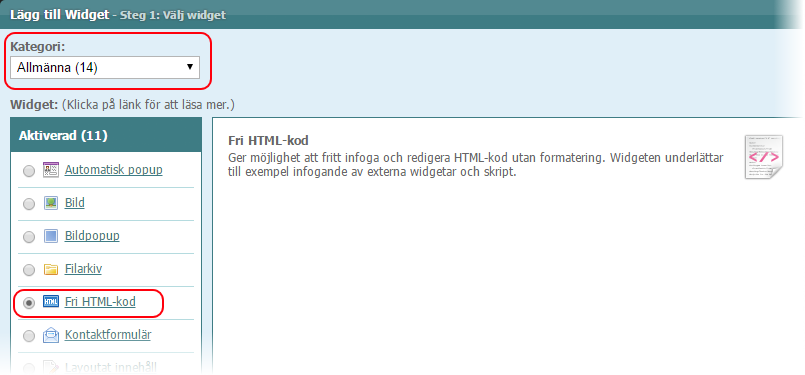Click the Layoutat innehåll page icon
Screen dimensions: 805x375
(51, 367)
